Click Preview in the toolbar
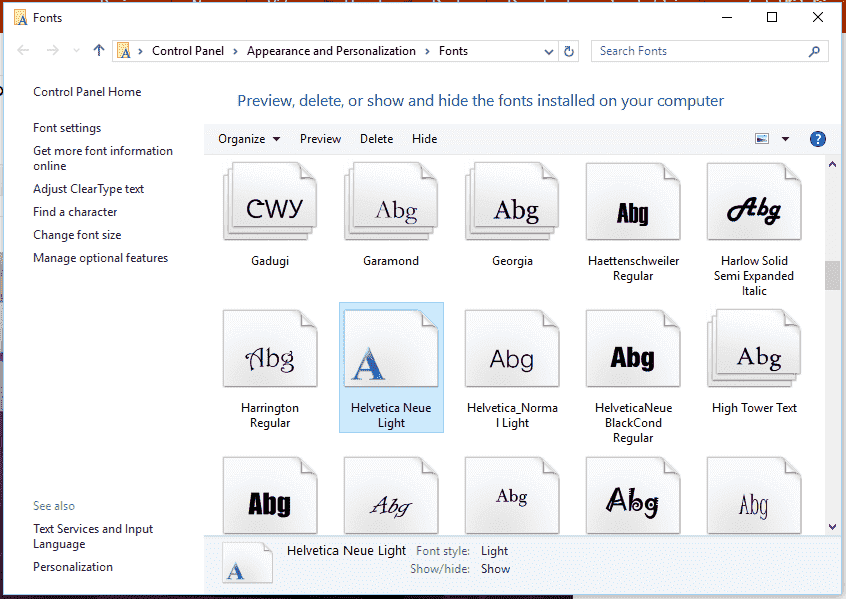 320,139
